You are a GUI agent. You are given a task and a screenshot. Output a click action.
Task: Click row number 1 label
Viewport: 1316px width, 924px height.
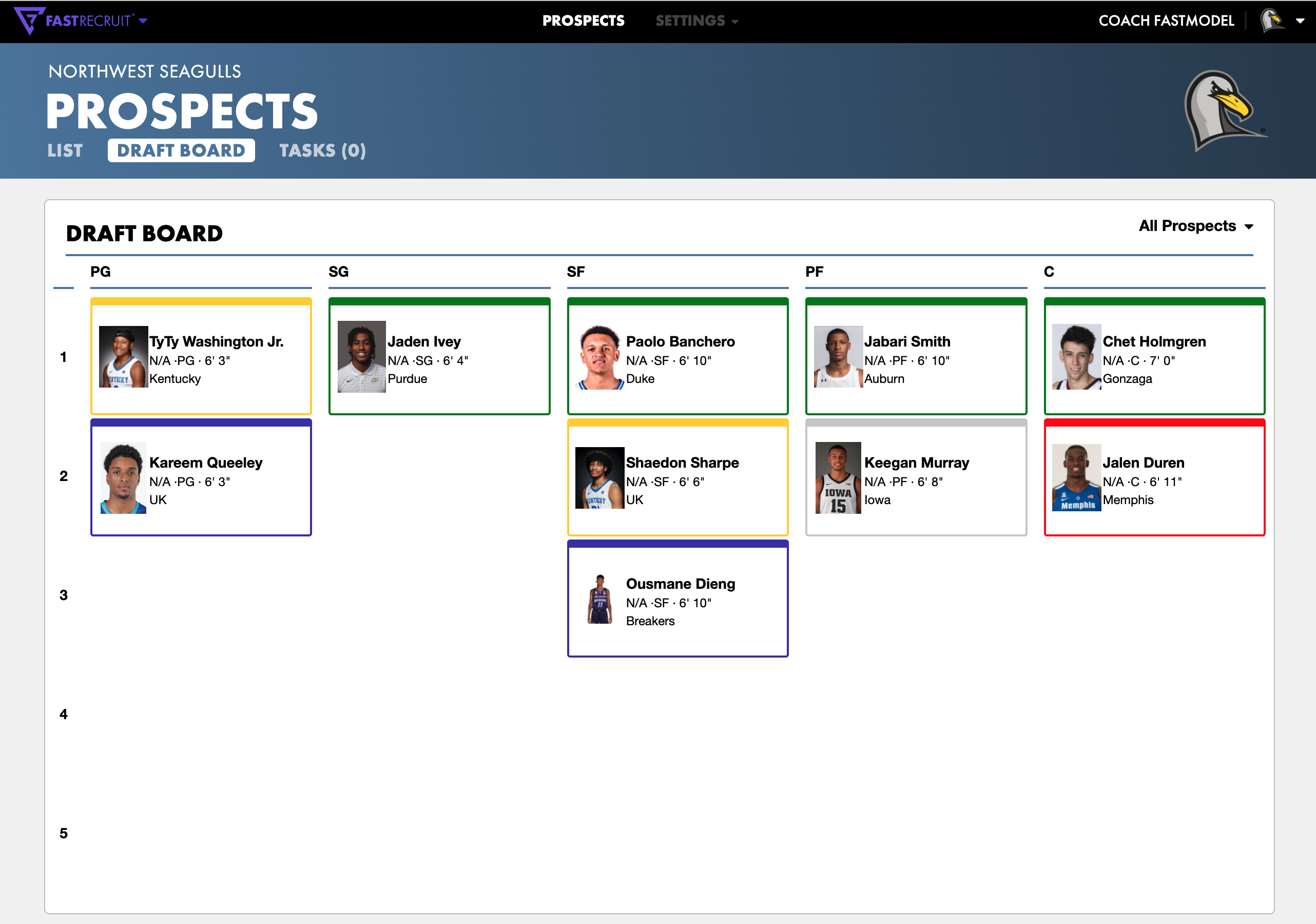pos(64,357)
